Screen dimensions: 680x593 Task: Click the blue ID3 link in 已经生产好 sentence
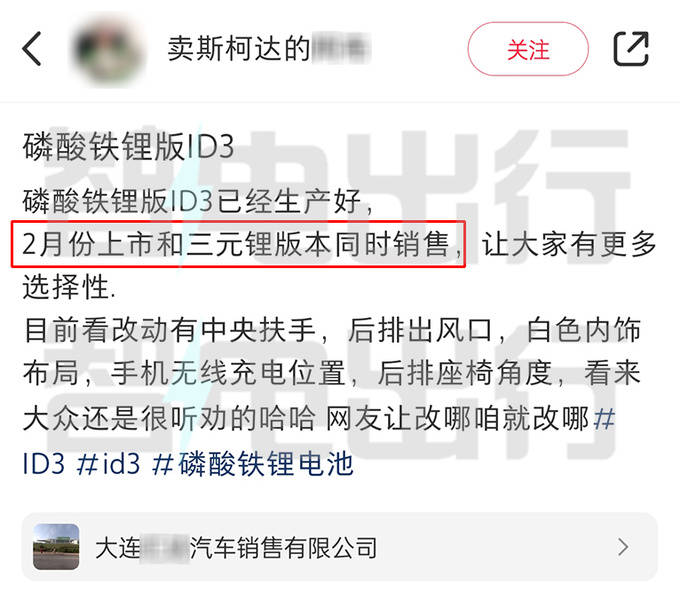click(191, 201)
